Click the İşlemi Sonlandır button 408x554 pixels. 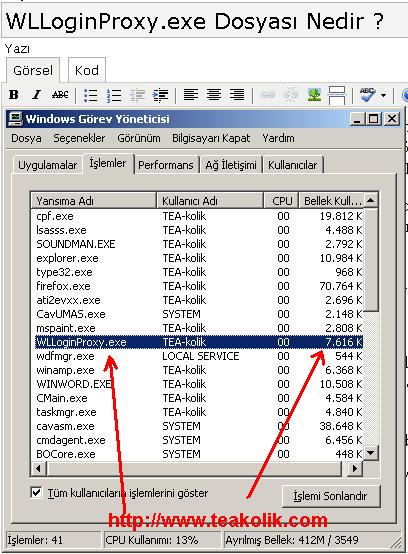pyautogui.click(x=331, y=496)
